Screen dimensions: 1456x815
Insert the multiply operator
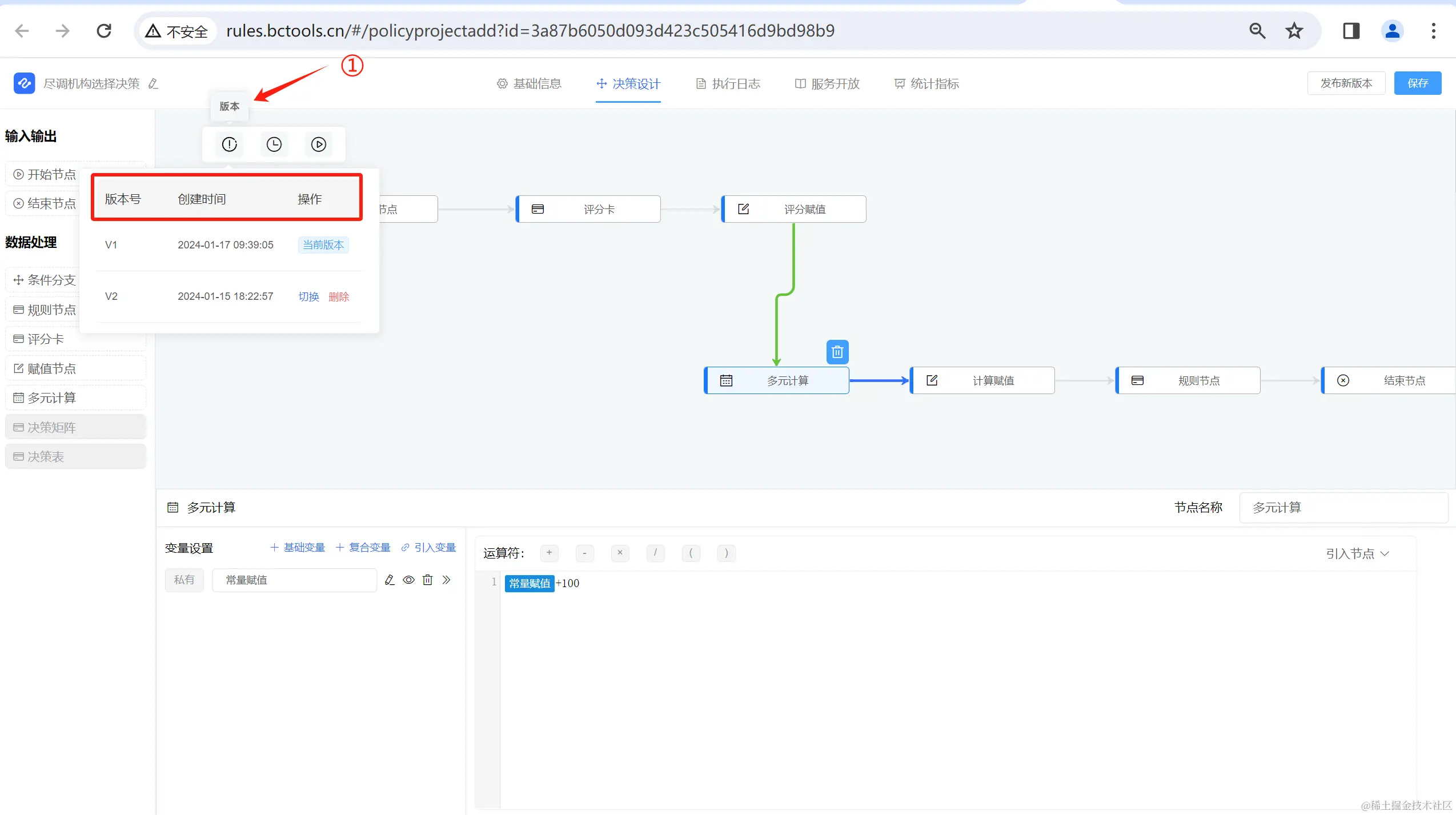[x=620, y=553]
